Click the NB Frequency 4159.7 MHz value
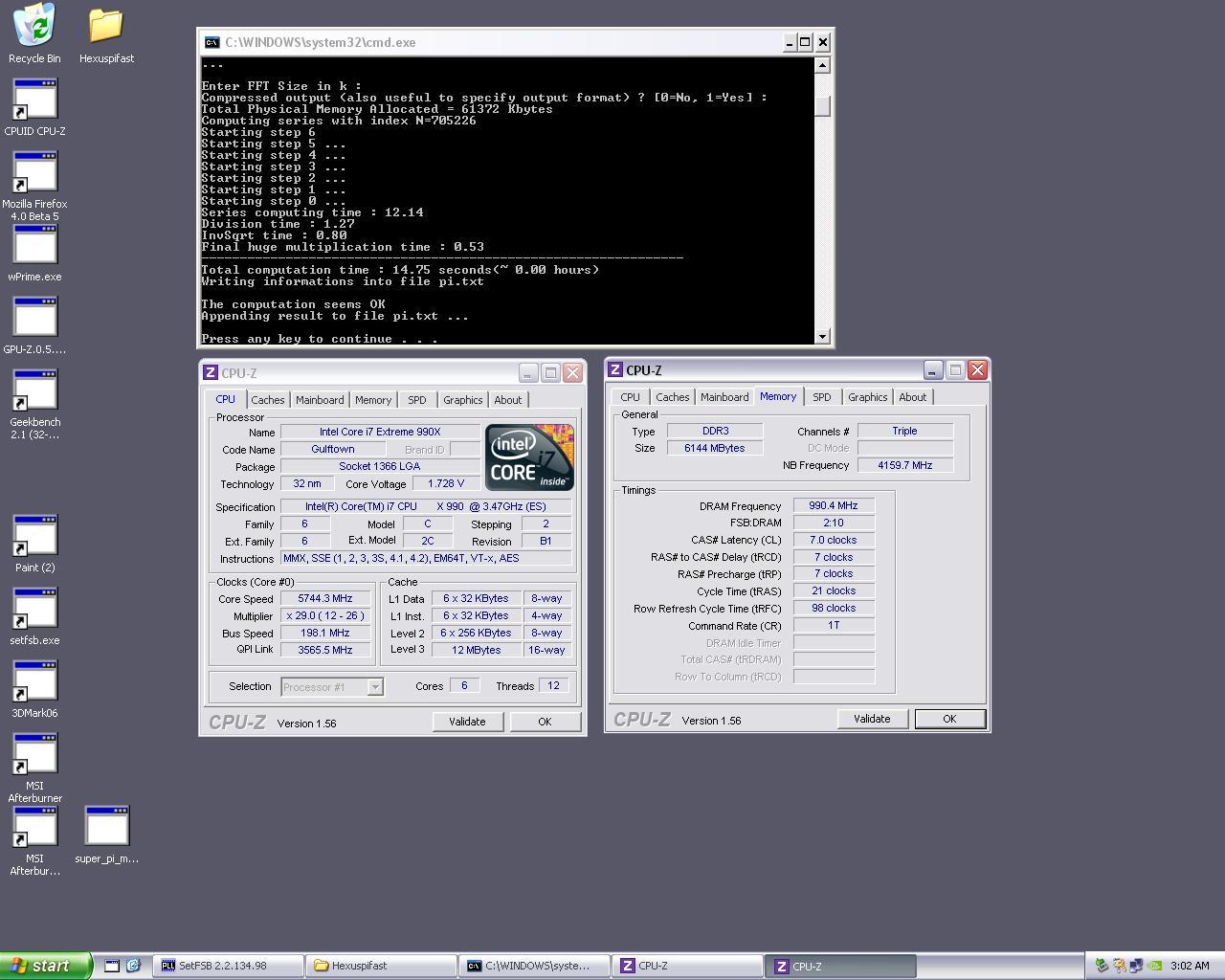This screenshot has height=980, width=1225. pos(904,465)
